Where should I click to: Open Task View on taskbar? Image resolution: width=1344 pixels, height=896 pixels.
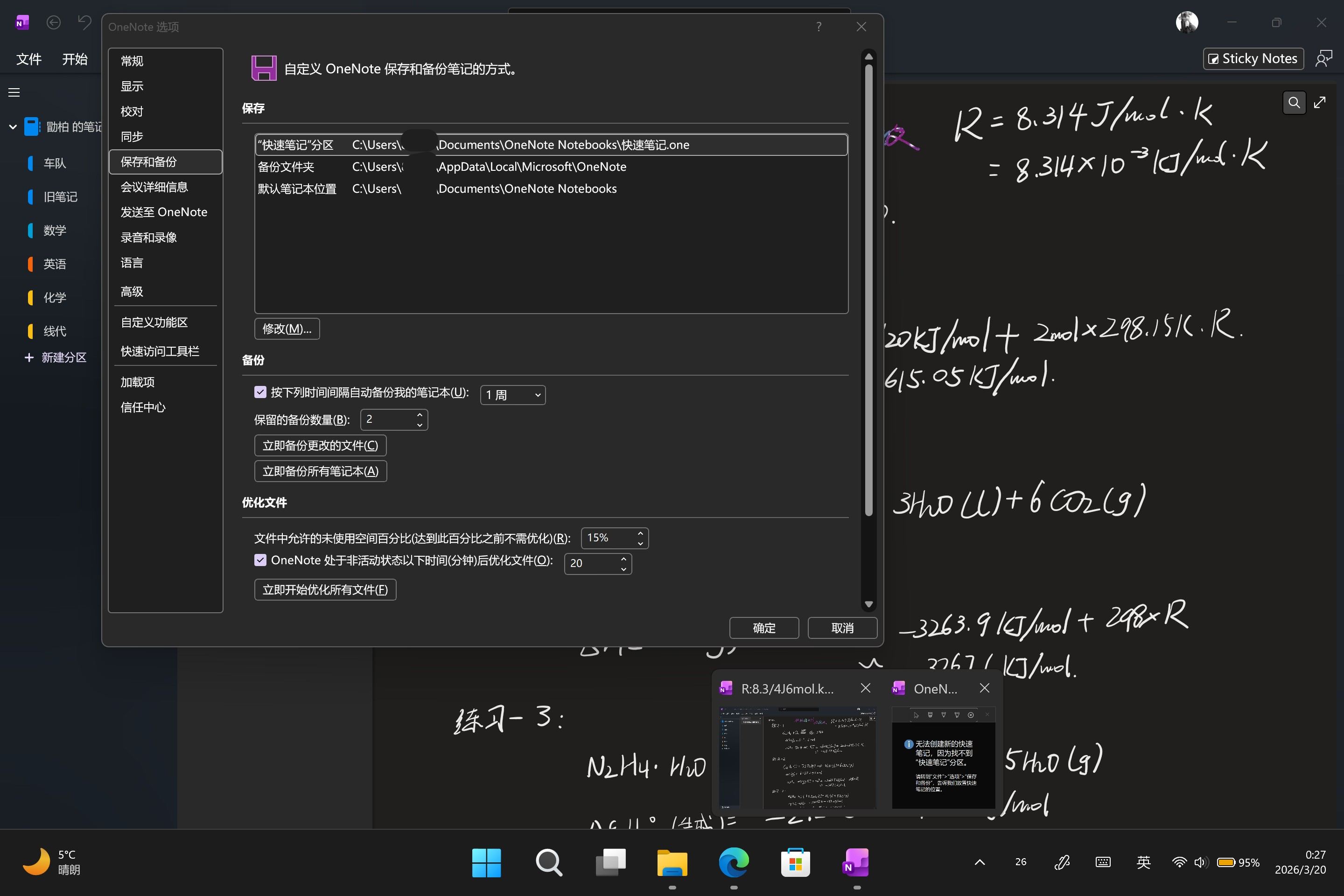tap(610, 862)
